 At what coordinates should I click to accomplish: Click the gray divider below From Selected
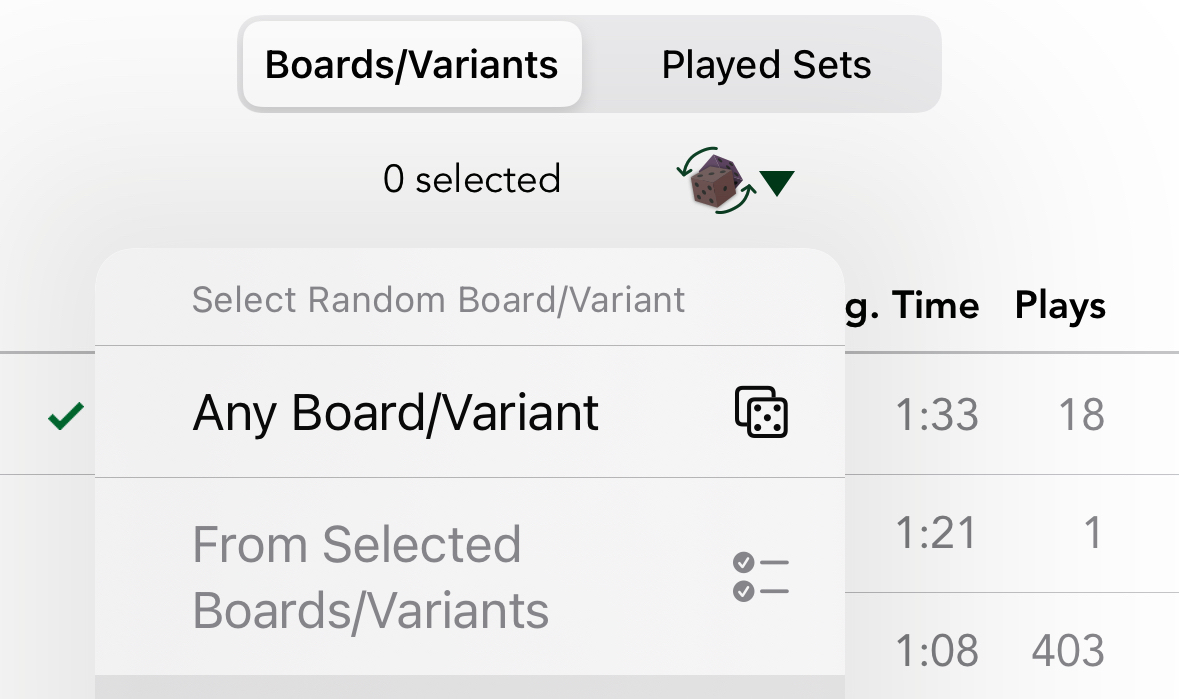[x=470, y=687]
